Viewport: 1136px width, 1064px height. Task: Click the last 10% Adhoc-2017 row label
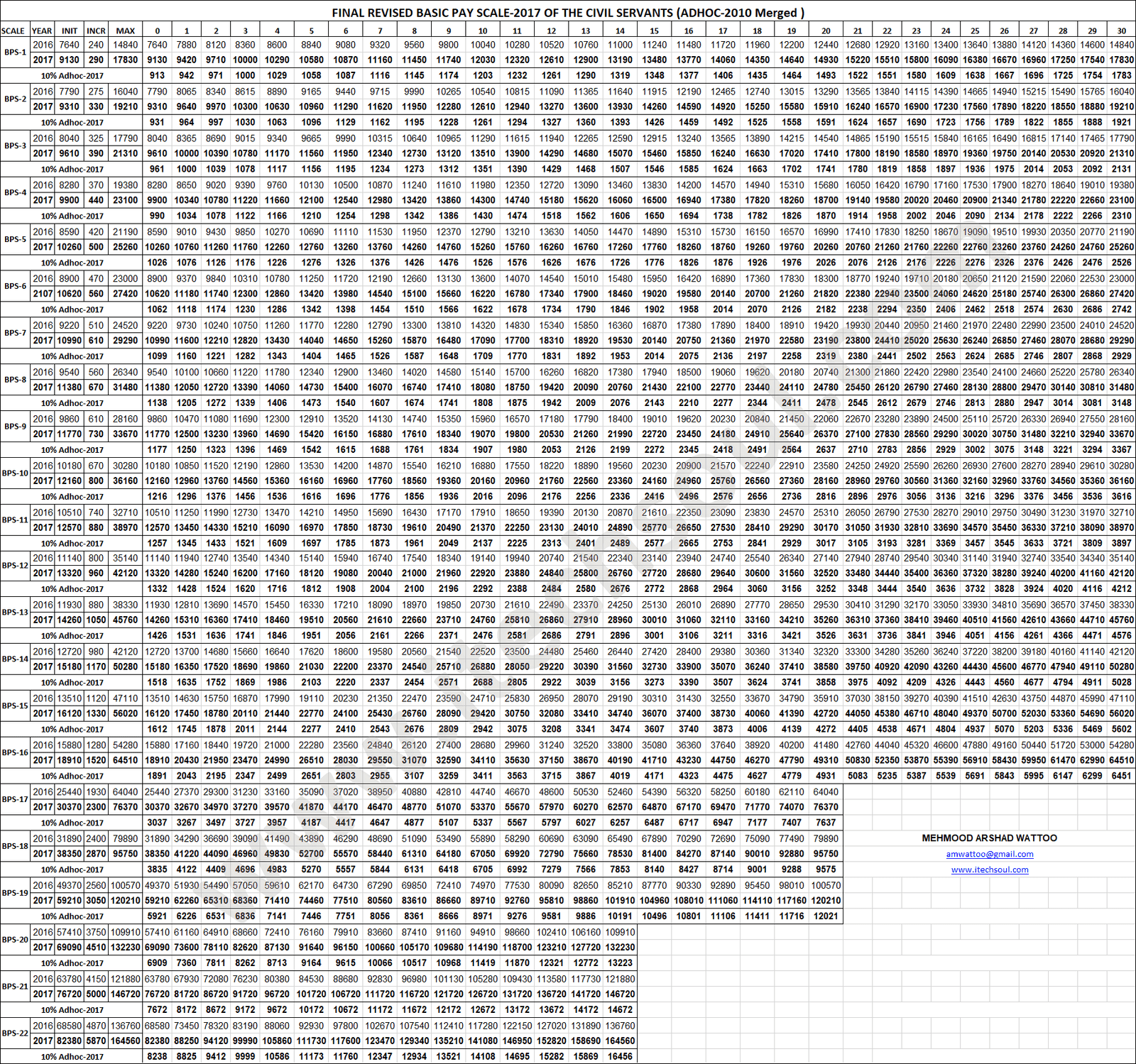pos(72,1057)
